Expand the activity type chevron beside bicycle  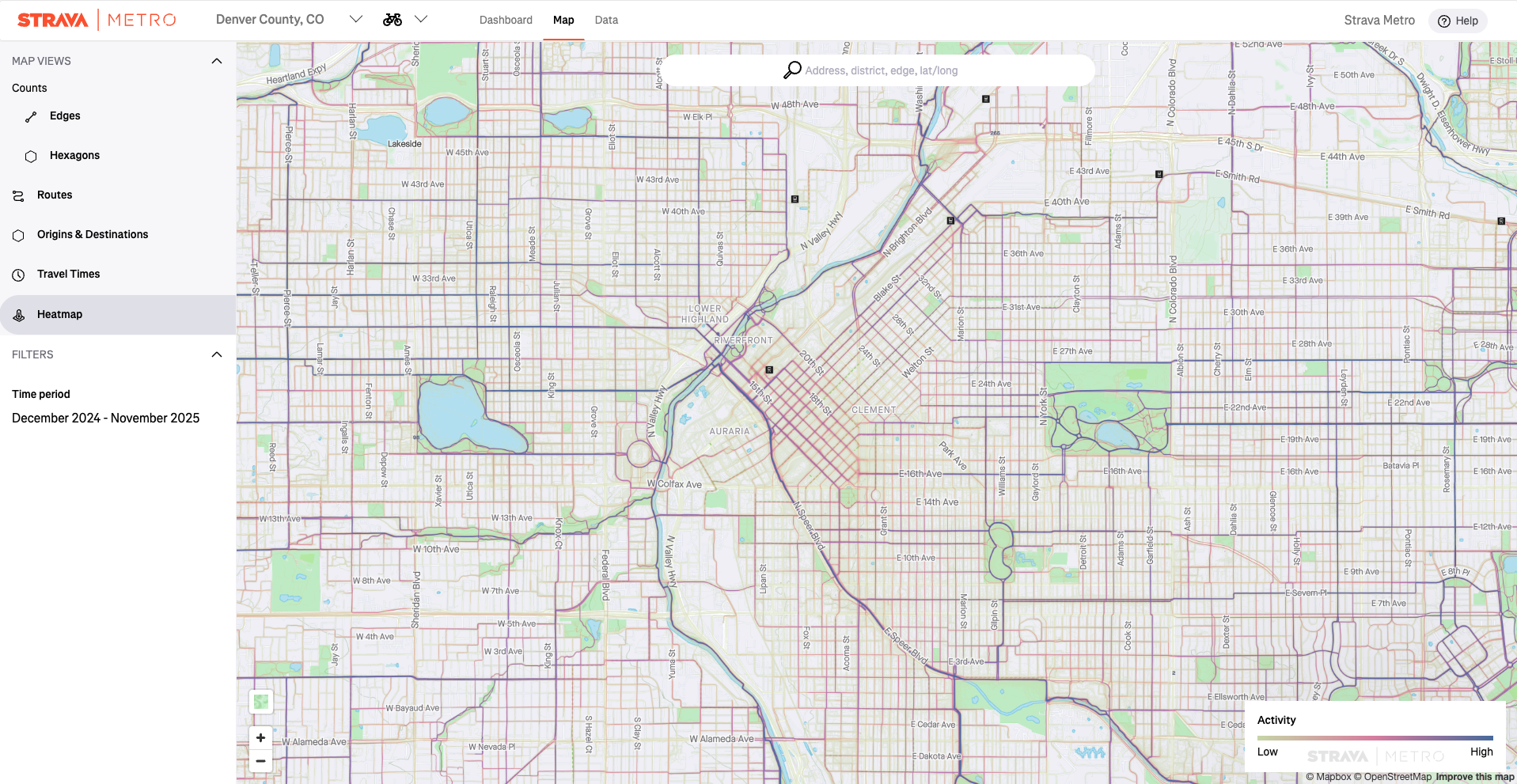tap(421, 20)
